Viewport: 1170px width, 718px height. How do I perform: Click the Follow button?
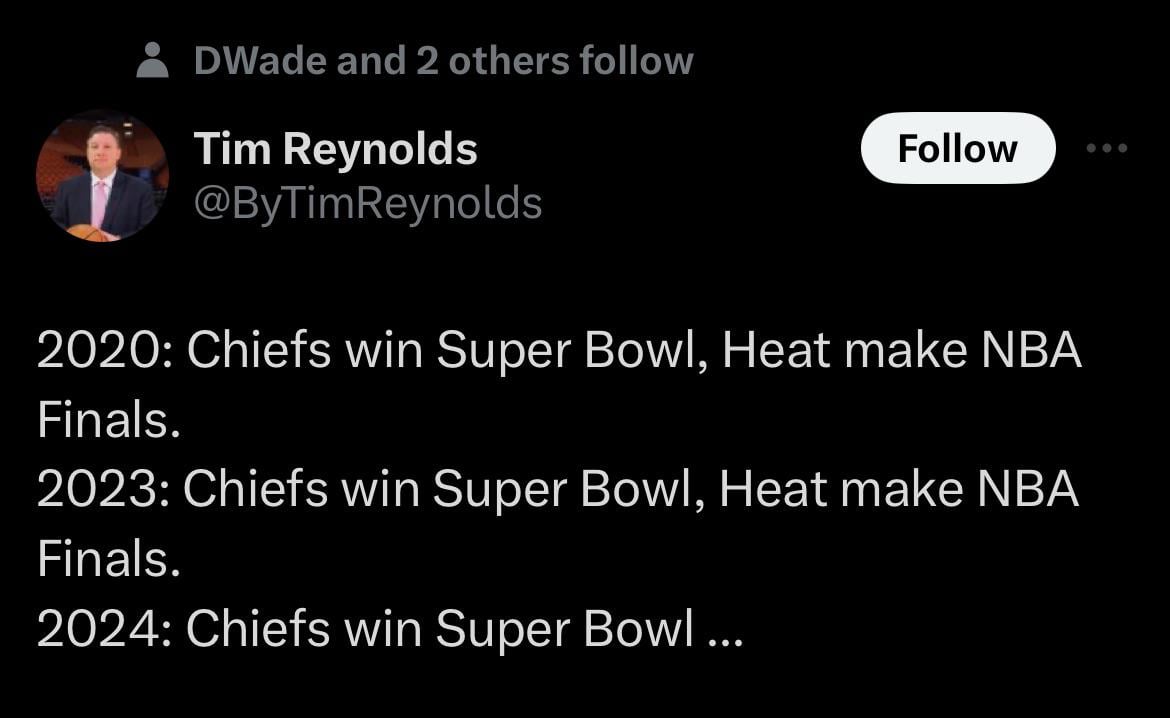(x=957, y=148)
